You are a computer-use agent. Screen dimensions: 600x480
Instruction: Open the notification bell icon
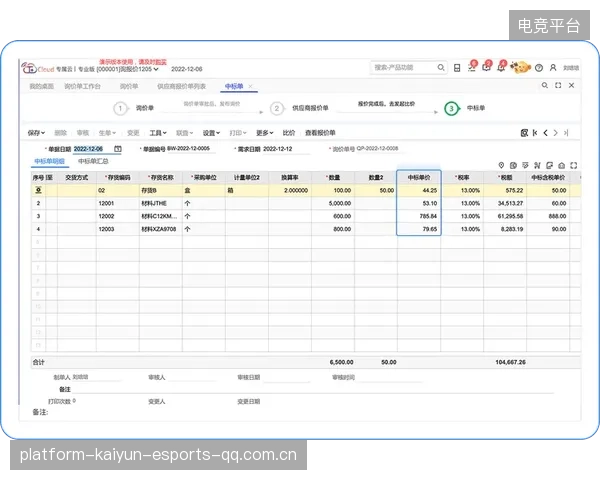pos(501,67)
